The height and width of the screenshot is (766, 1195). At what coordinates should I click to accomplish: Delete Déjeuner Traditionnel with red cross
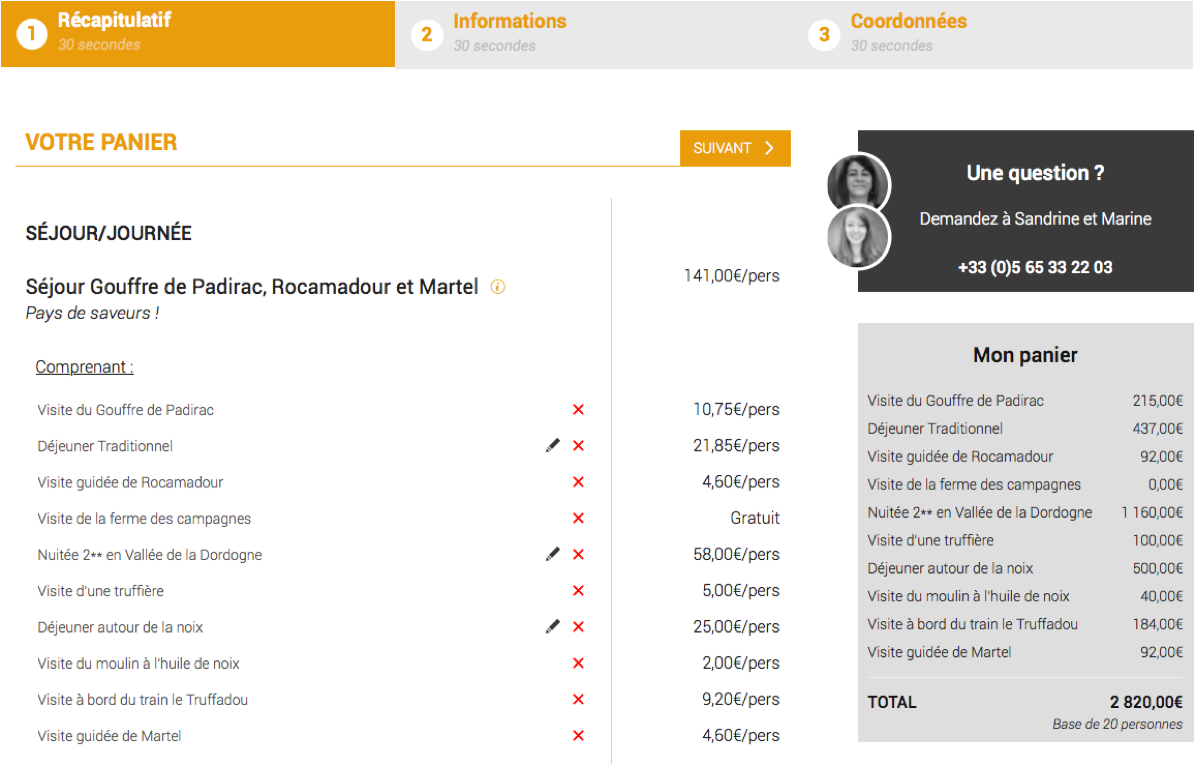(x=578, y=446)
